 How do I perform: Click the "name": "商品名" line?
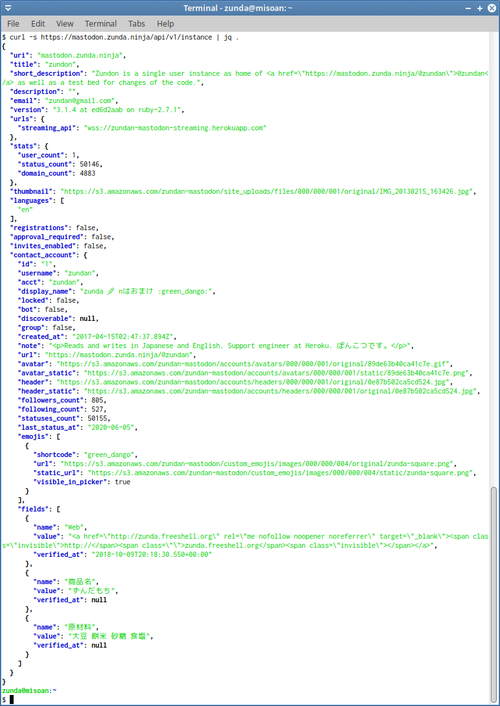(x=66, y=582)
